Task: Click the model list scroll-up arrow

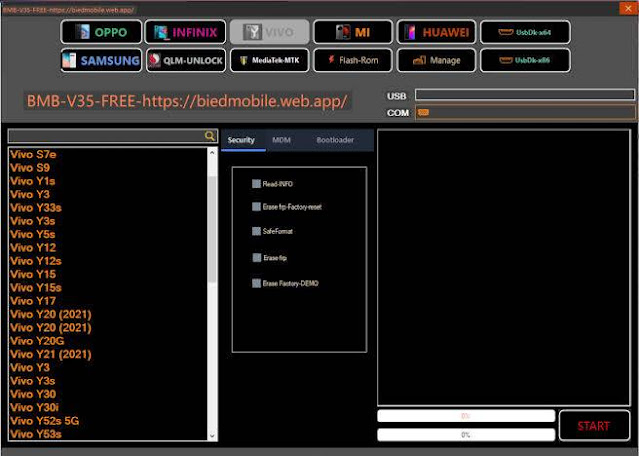Action: pyautogui.click(x=212, y=152)
